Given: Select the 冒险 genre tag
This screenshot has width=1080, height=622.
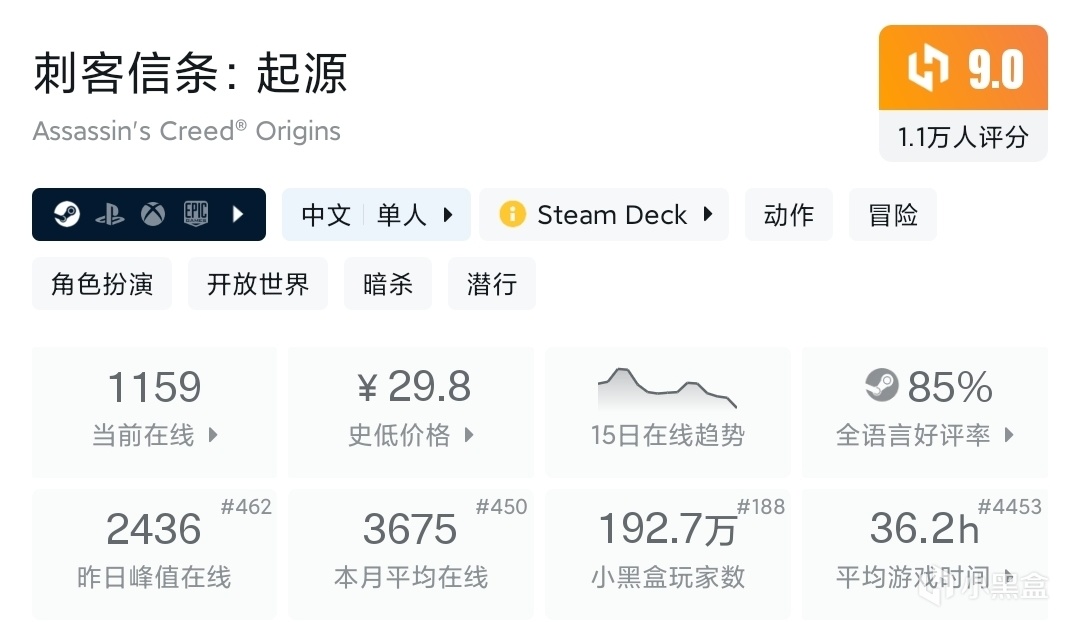Looking at the screenshot, I should click(892, 215).
